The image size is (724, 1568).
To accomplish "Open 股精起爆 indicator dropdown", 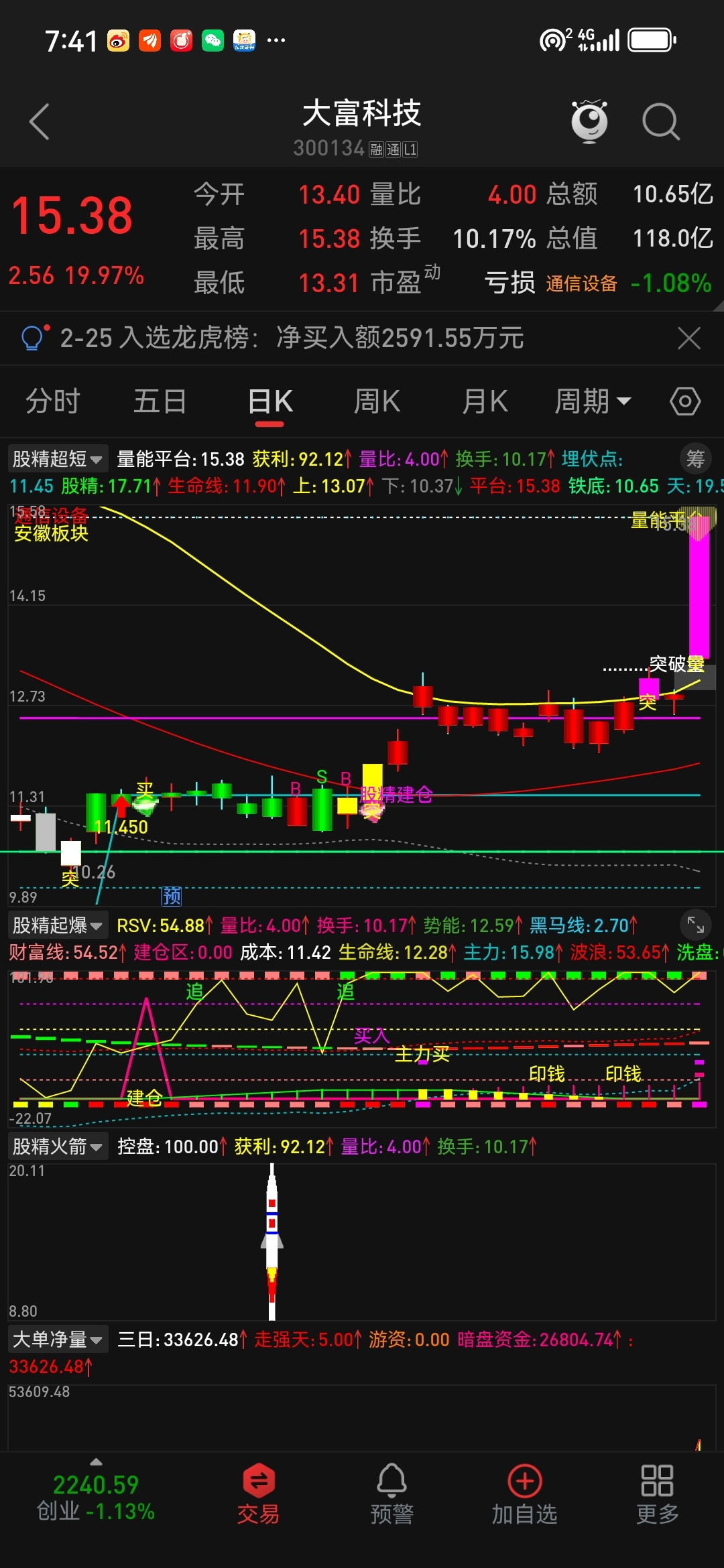I will [x=58, y=925].
